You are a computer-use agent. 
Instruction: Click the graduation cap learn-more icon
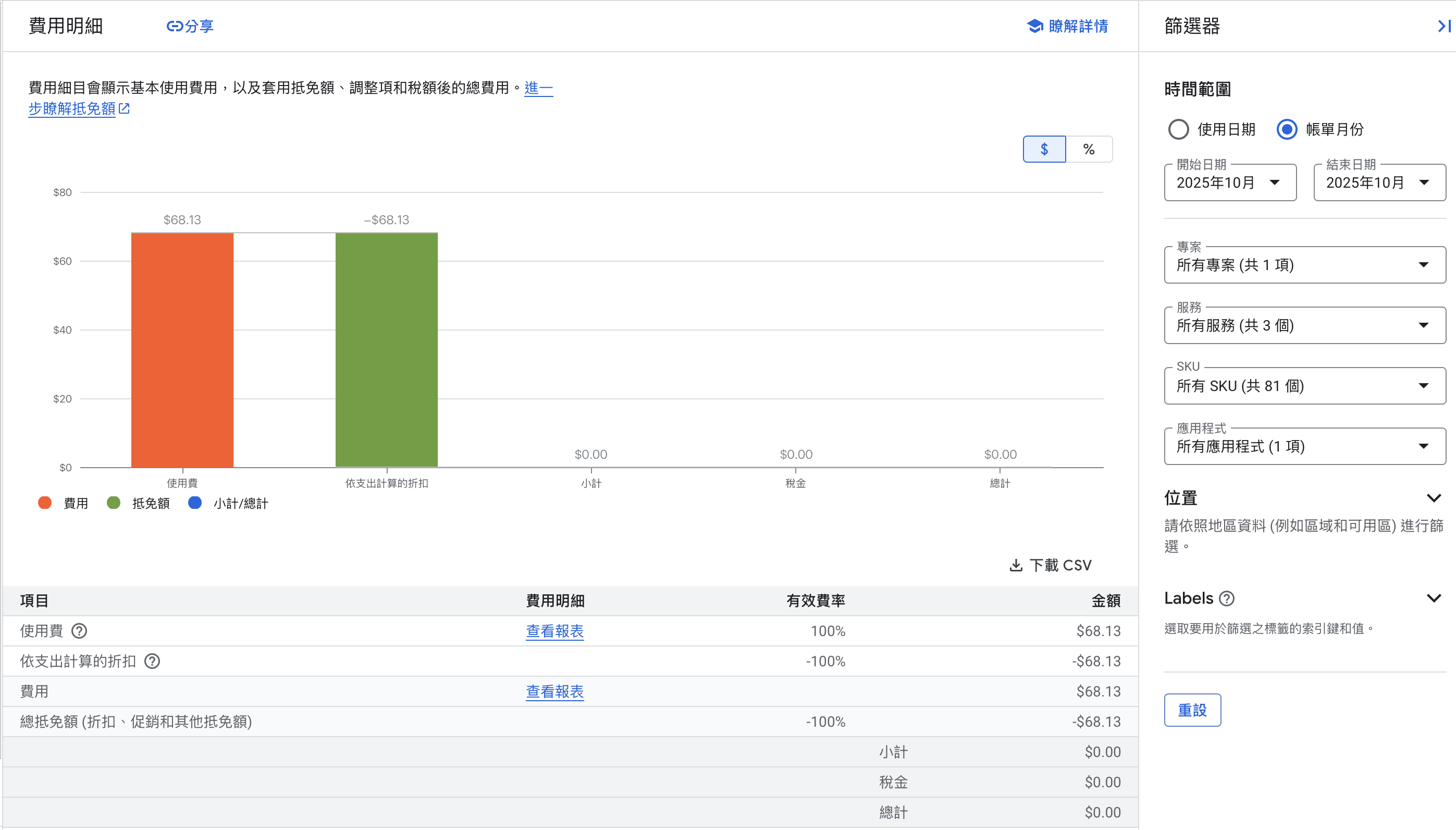(1034, 26)
